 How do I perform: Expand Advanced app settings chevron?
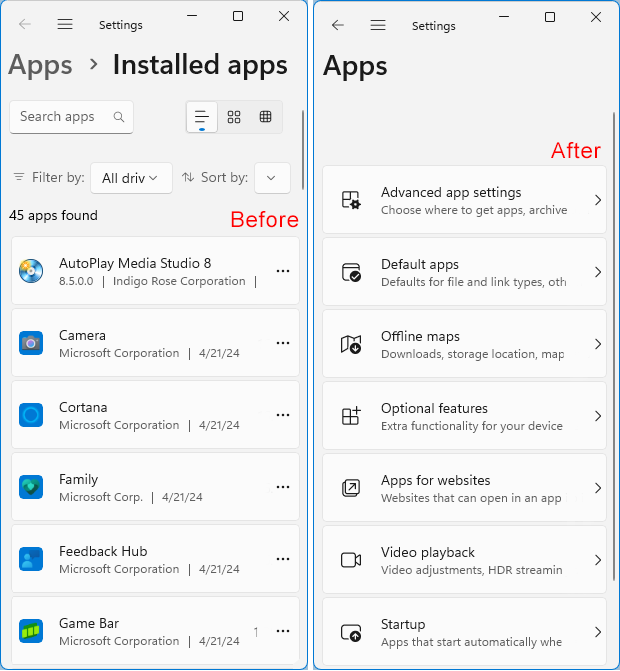point(597,200)
